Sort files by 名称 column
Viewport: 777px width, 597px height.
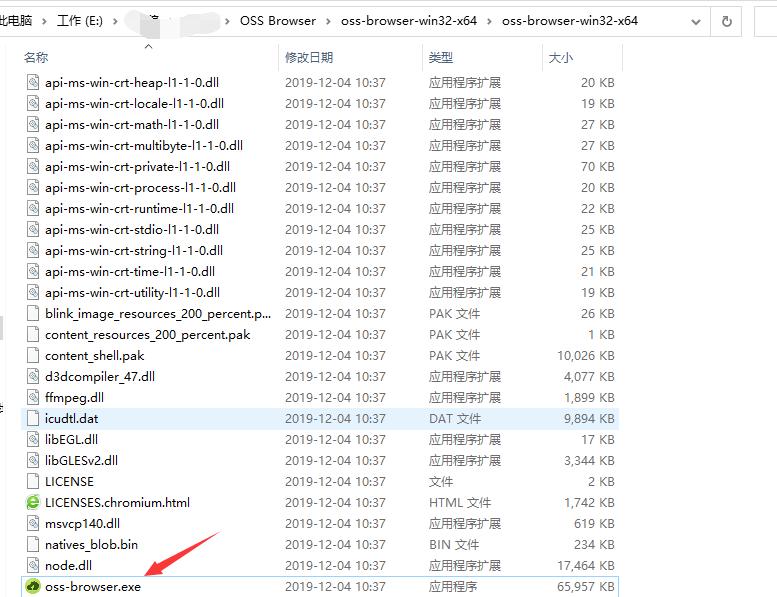[36, 57]
